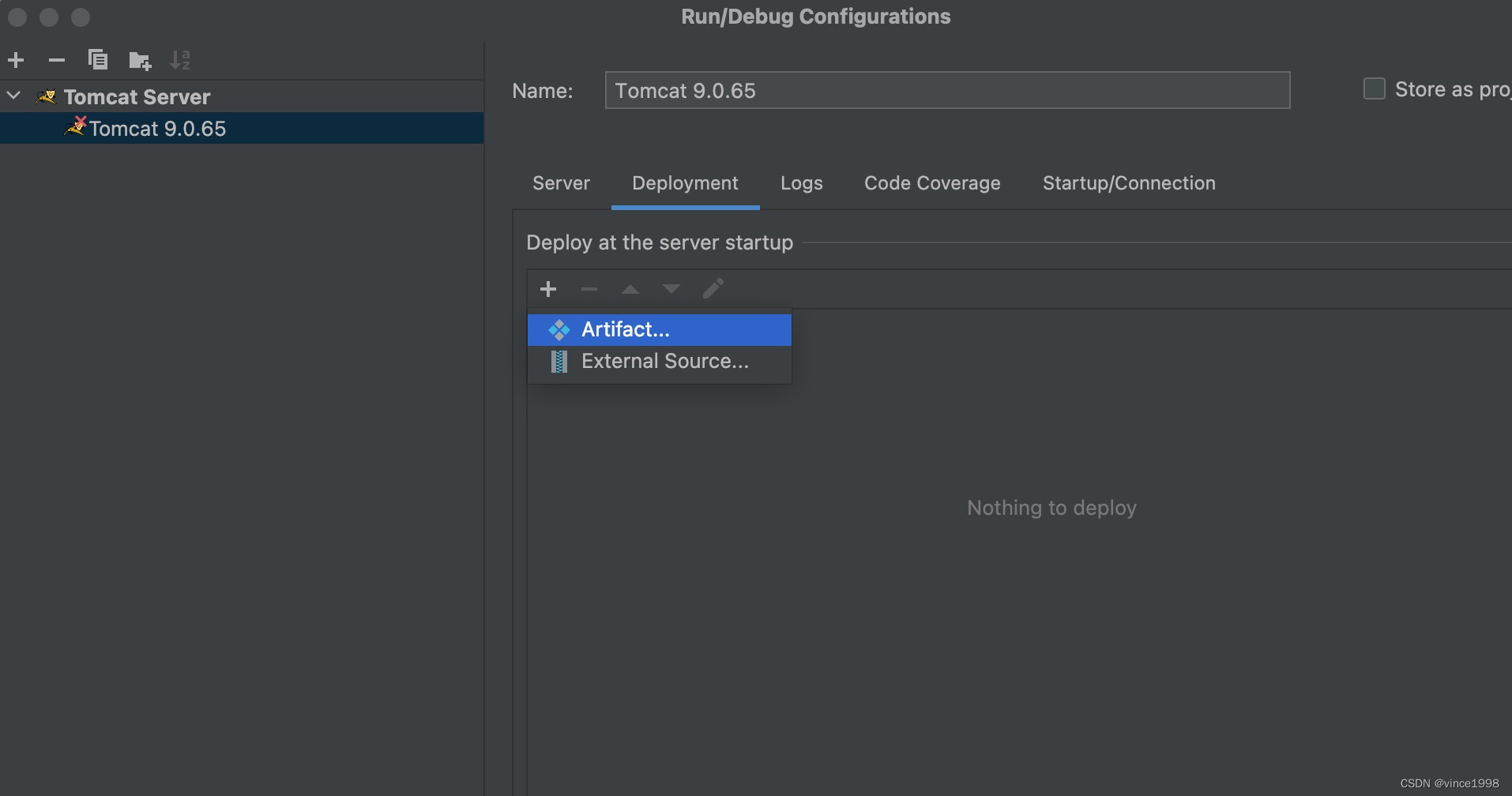Choose External Source... from popup menu
This screenshot has width=1512, height=796.
(x=660, y=362)
